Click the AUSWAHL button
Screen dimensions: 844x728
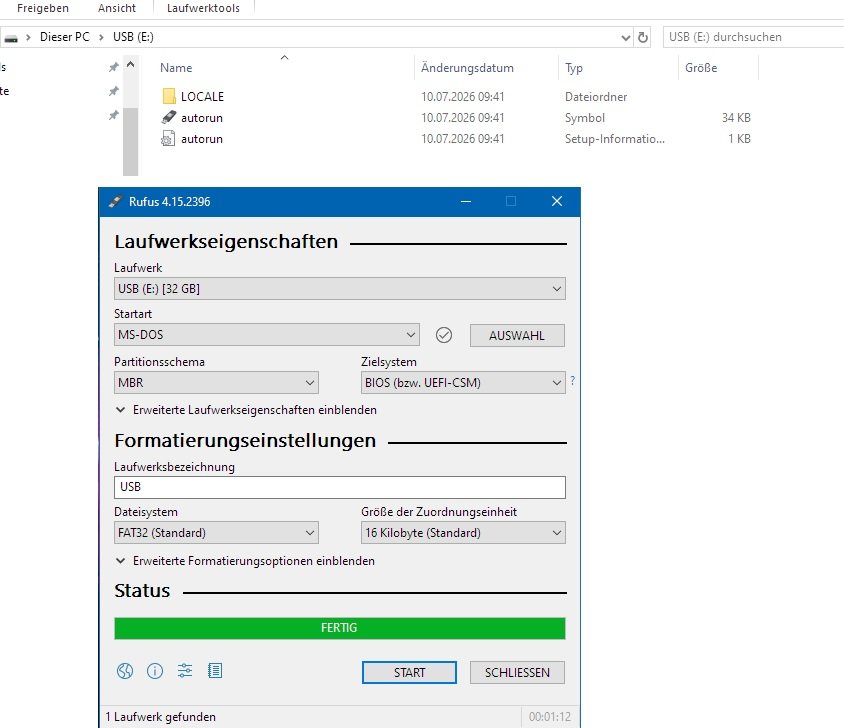click(517, 335)
